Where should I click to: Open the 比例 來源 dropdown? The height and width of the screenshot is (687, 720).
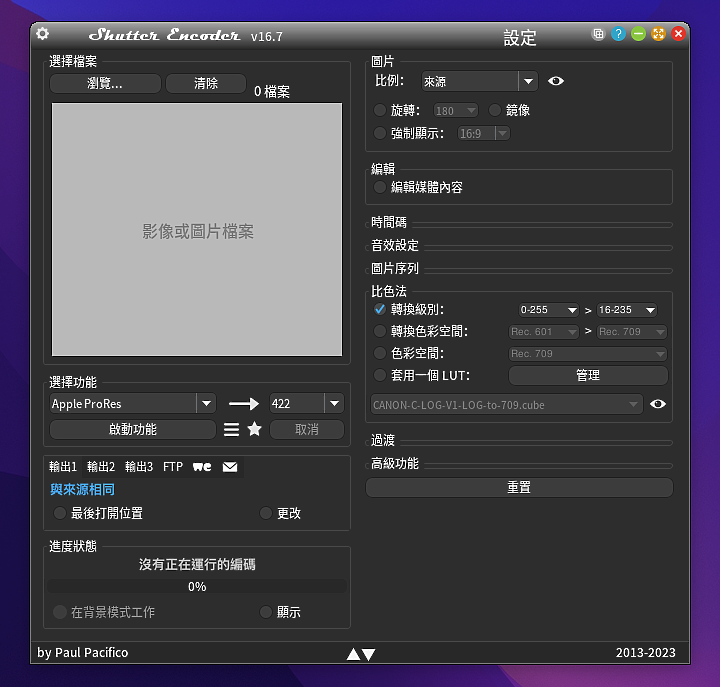[x=479, y=81]
